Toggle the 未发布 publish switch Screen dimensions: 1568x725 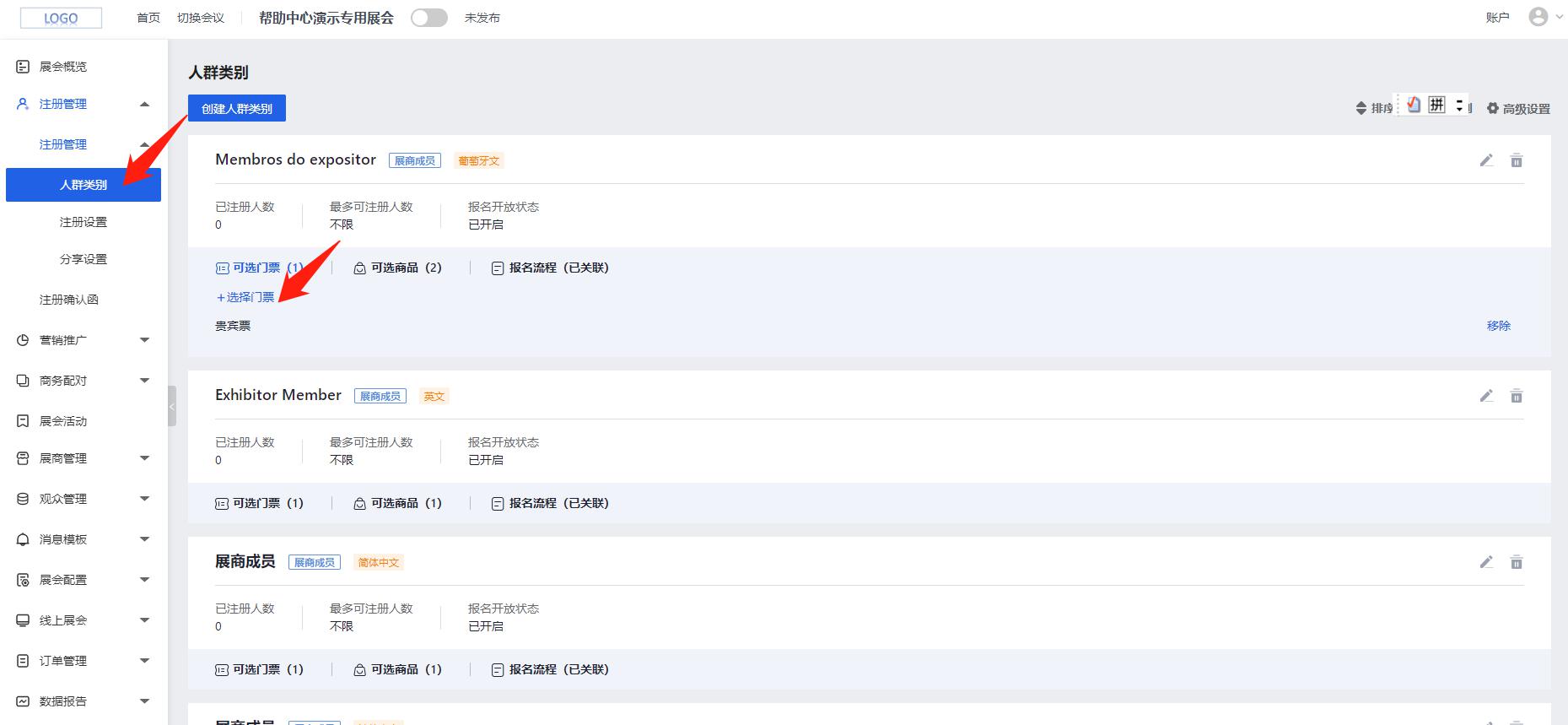(428, 18)
